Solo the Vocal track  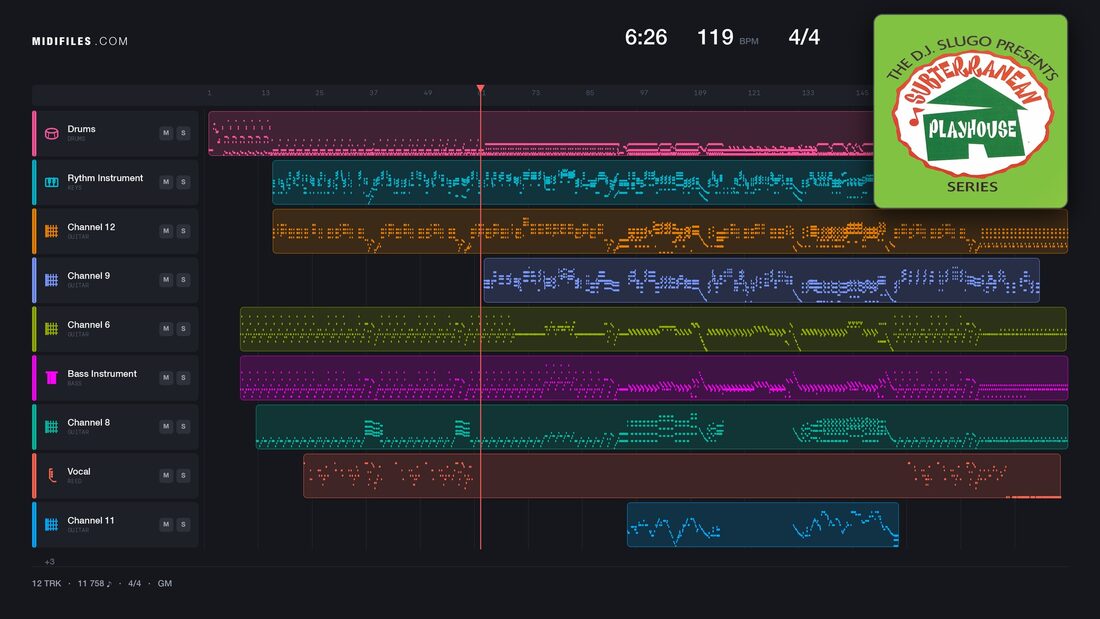(x=183, y=475)
